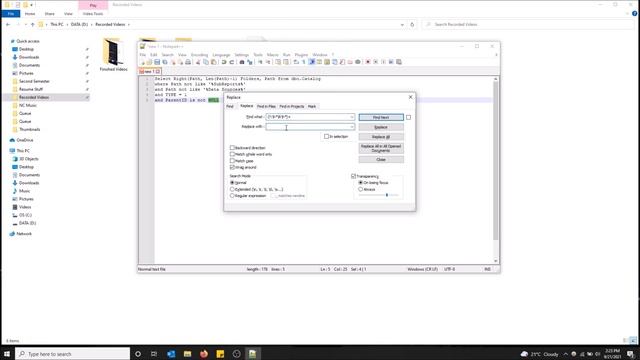
Task: Open the Notepad++ Plugins menu
Action: 301,55
